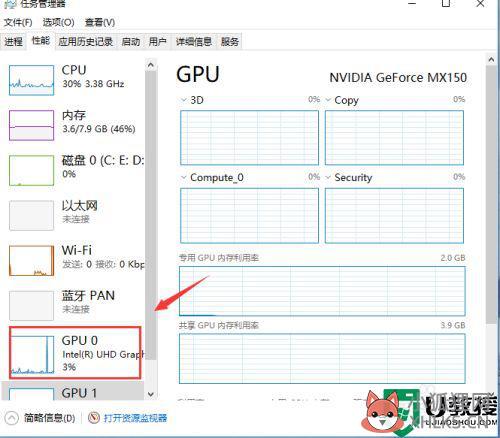The width and height of the screenshot is (500, 438).
Task: Open the 打开资源监视器 link
Action: 135,418
